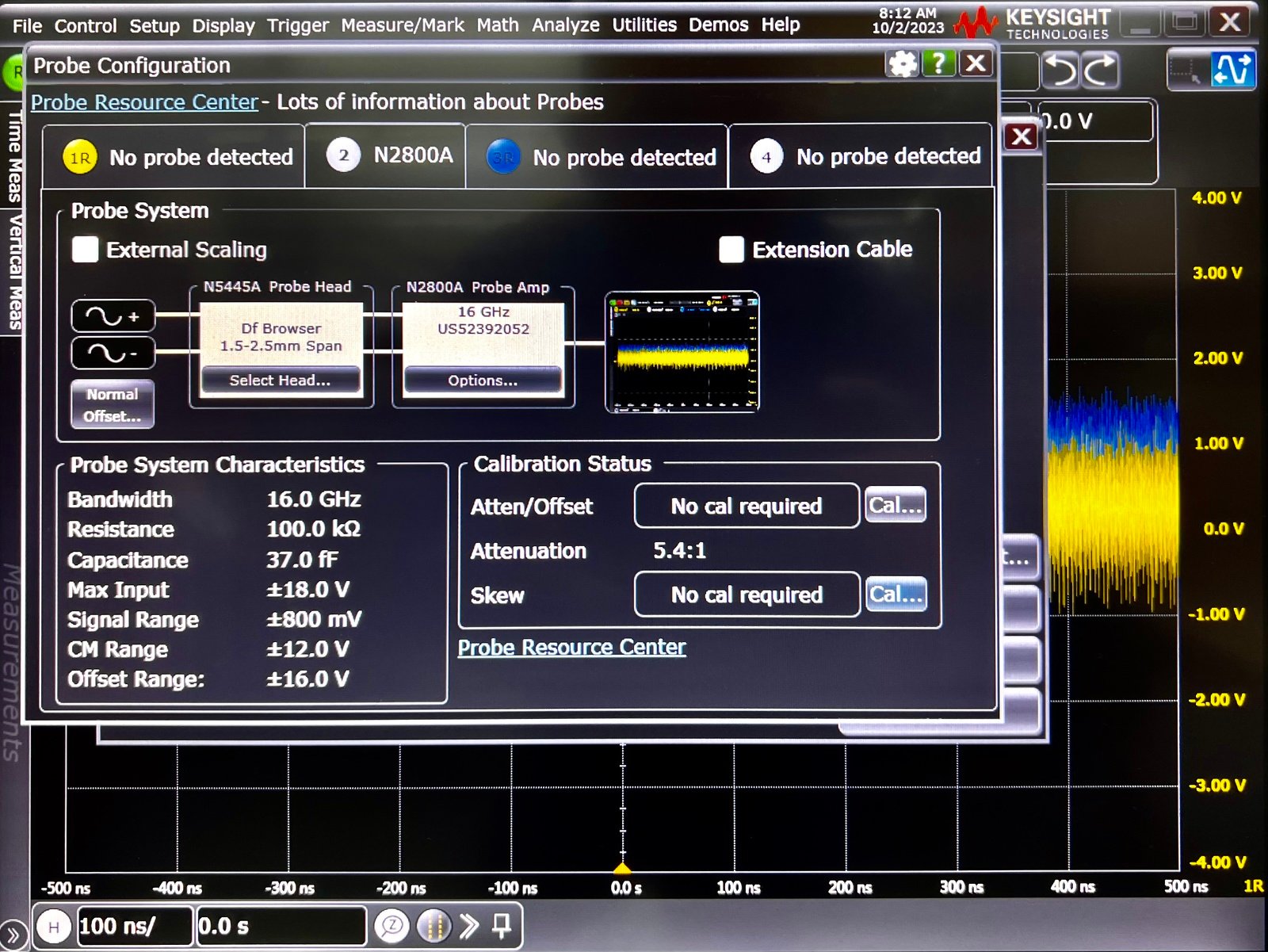Click the Undo arrow icon
1268x952 pixels.
coord(1060,70)
